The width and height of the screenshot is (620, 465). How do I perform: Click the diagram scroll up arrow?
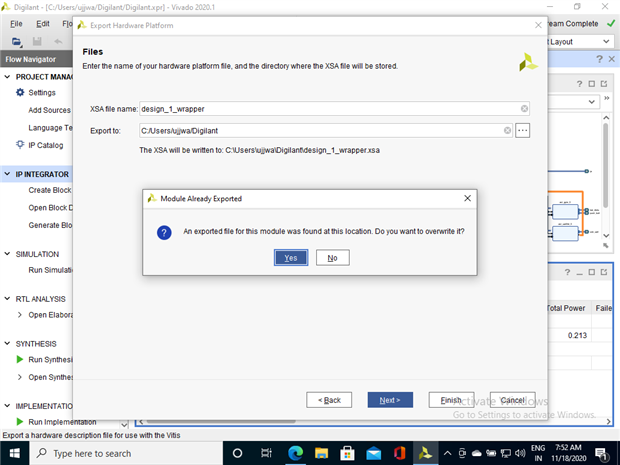pyautogui.click(x=606, y=117)
